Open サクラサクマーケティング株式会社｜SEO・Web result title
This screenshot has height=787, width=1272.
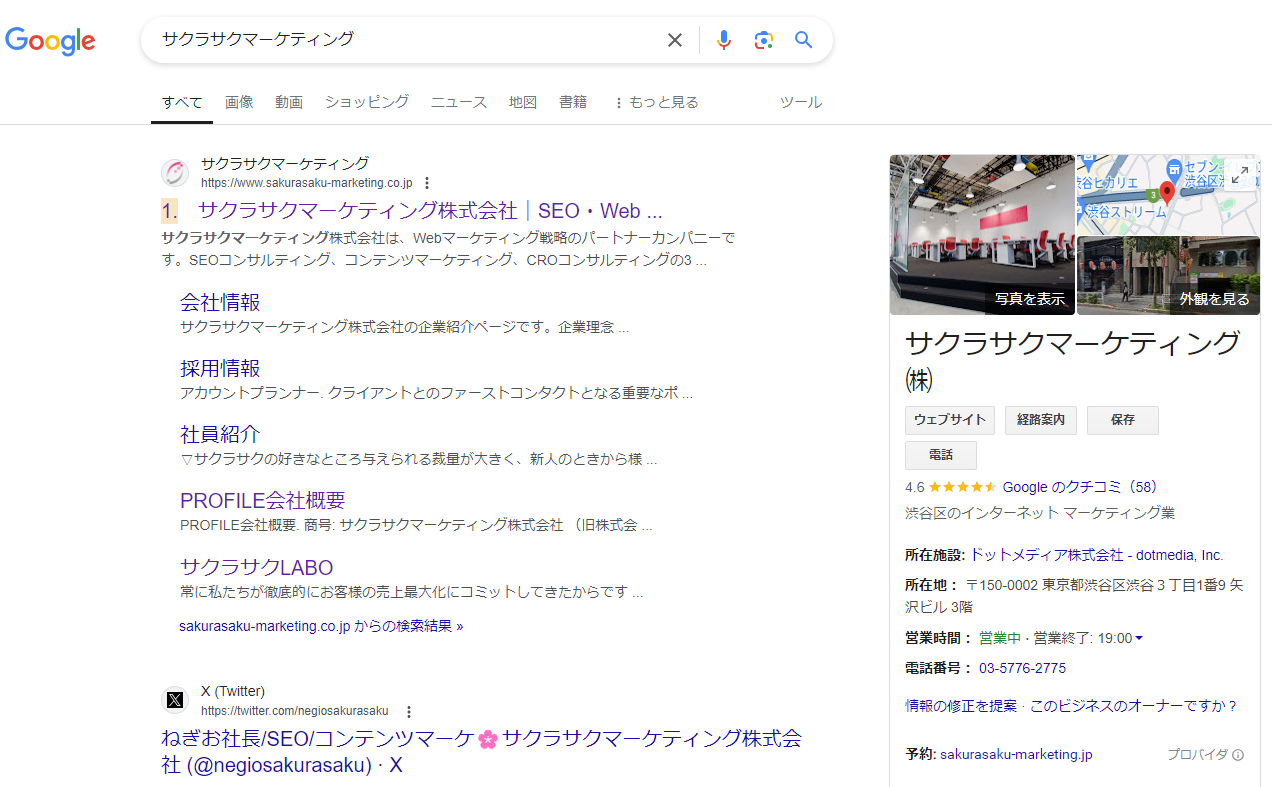430,211
